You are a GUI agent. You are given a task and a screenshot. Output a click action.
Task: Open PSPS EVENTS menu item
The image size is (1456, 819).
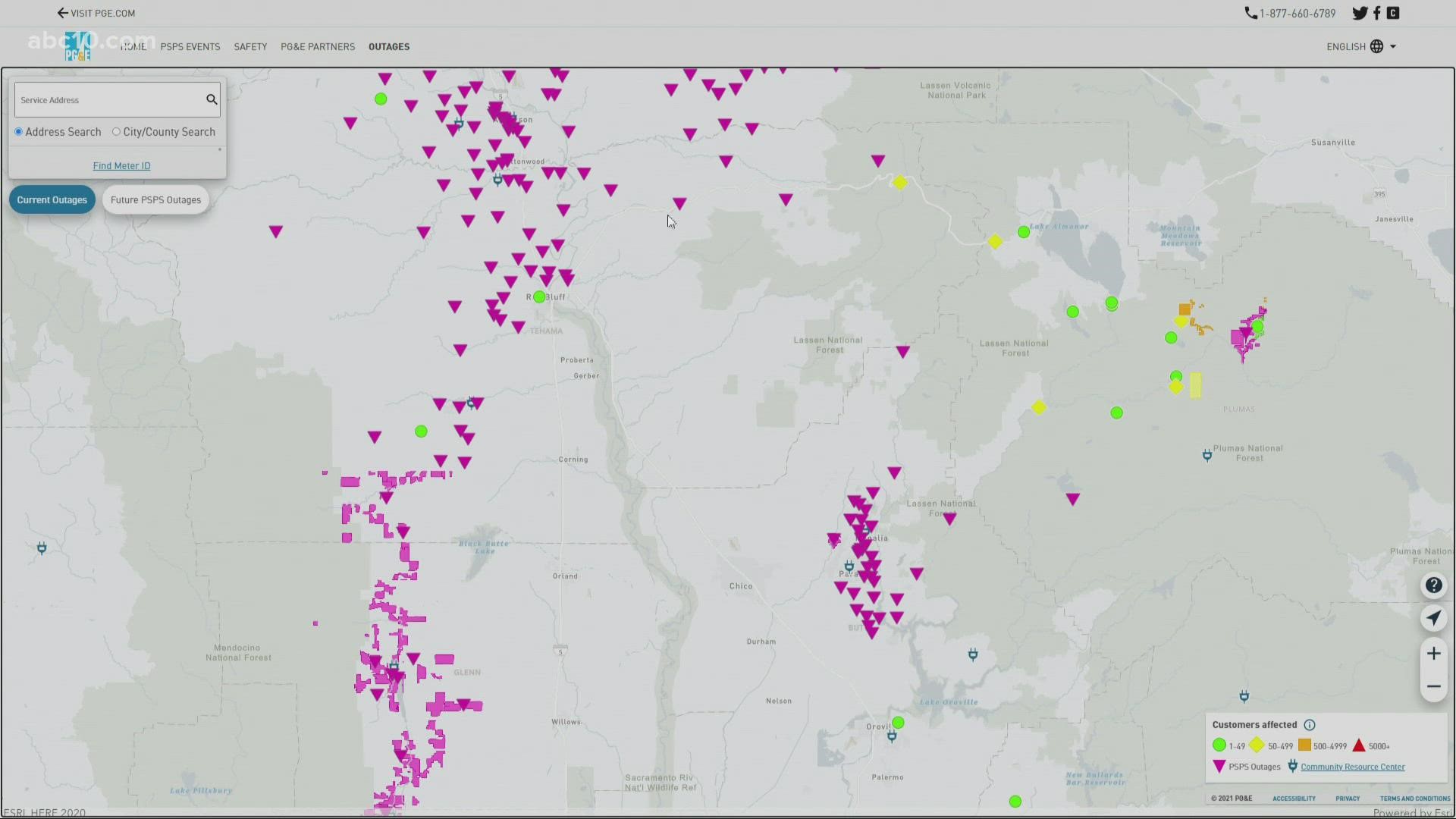190,46
